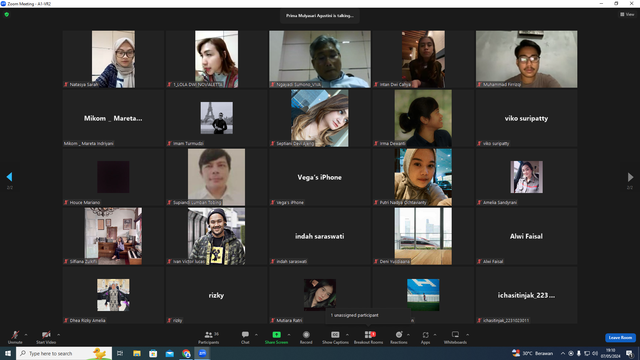Select Silfiana Zulkifli's video tile
The height and width of the screenshot is (360, 640).
[x=113, y=236]
